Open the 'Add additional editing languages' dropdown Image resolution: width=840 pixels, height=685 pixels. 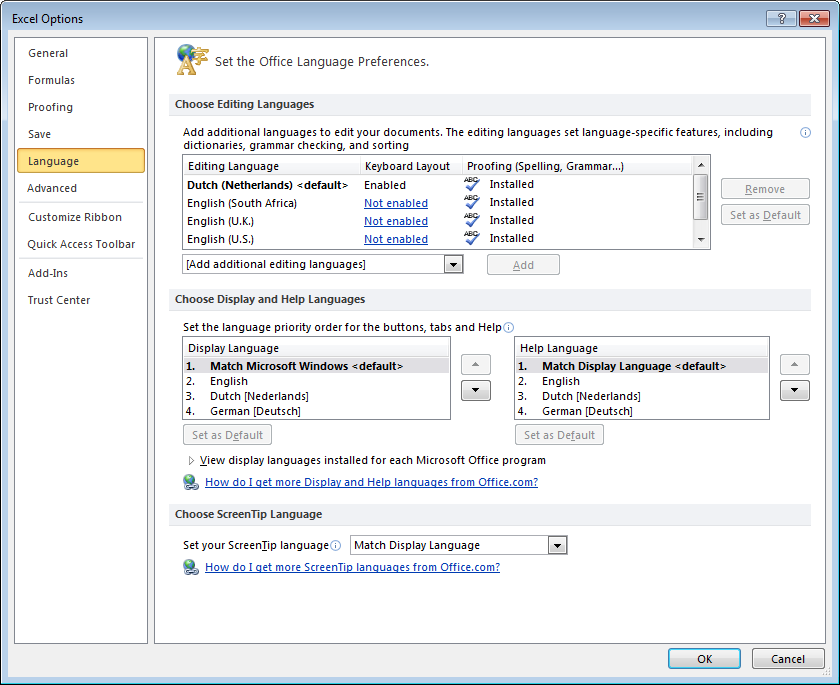(453, 264)
